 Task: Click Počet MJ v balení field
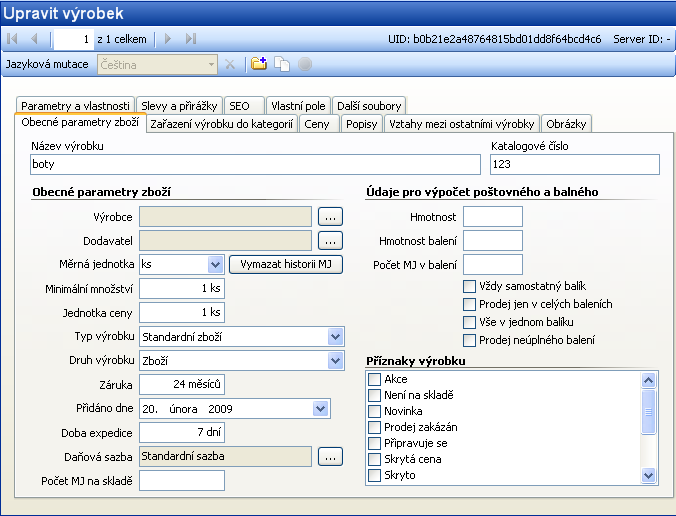[x=493, y=265]
